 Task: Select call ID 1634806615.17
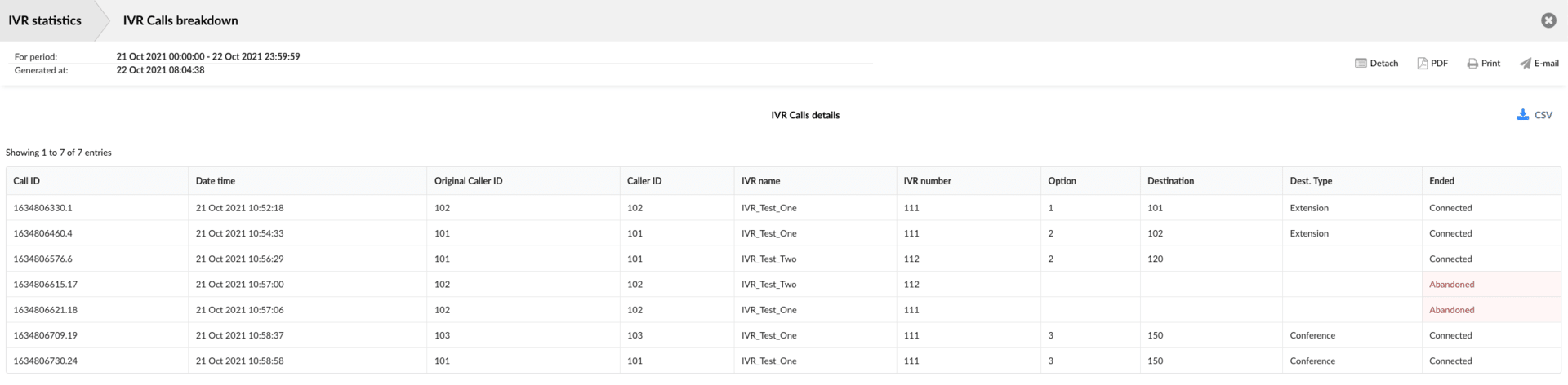click(46, 285)
